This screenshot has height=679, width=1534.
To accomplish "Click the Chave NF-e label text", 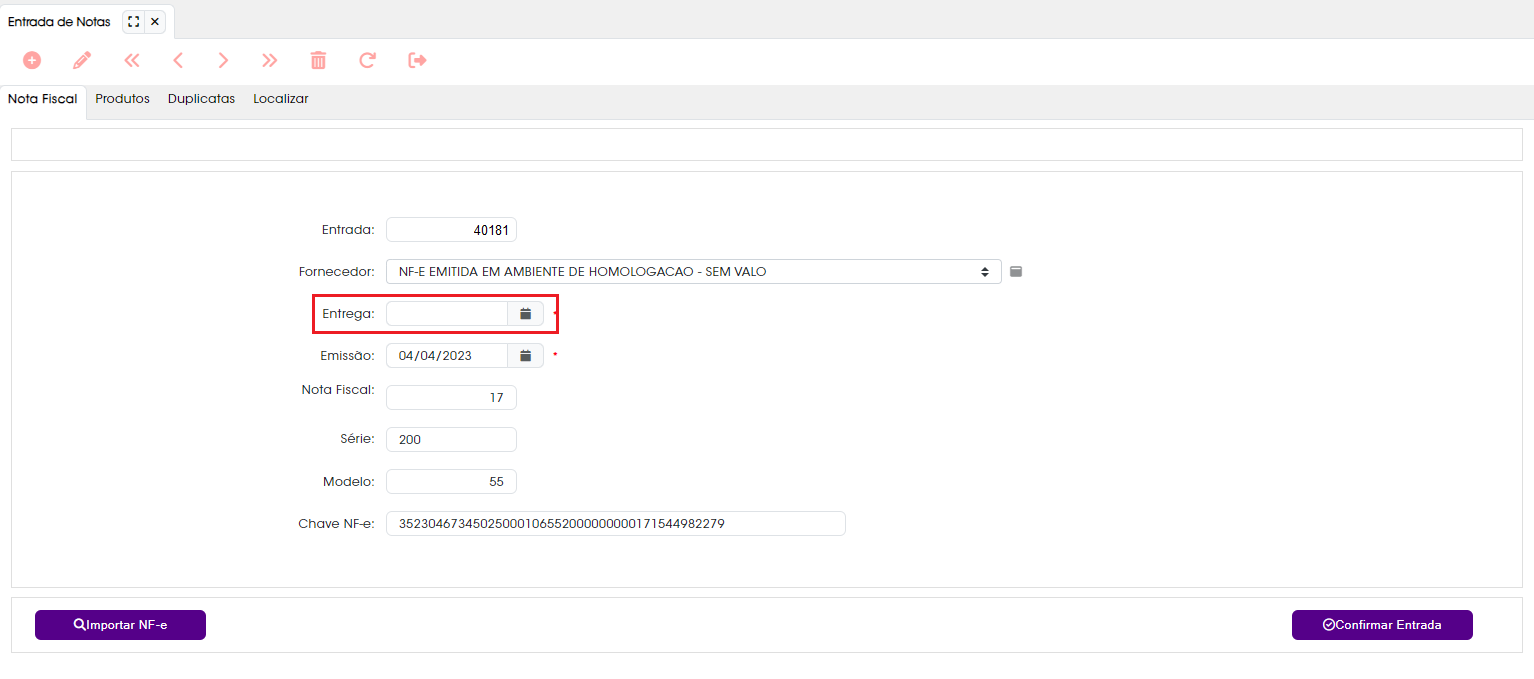I will click(336, 524).
